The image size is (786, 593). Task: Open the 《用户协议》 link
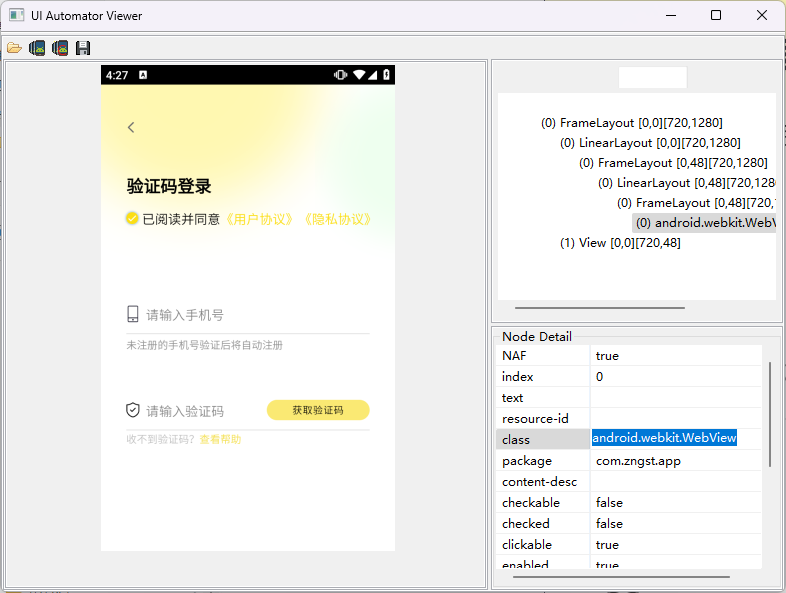point(259,219)
